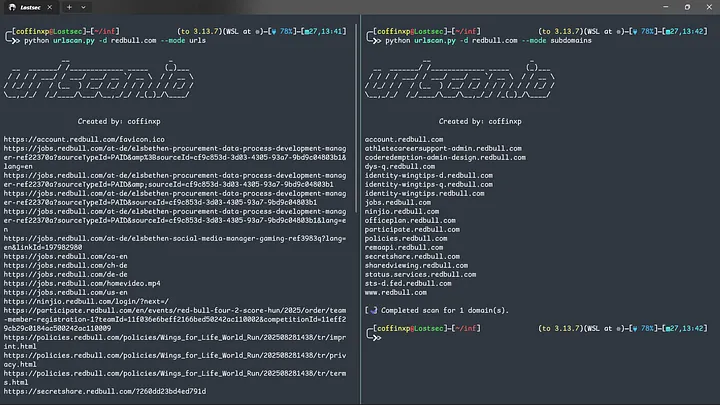Viewport: 720px width, 405px height.
Task: Click Created by: coffinxp in right pane
Action: click(x=480, y=121)
